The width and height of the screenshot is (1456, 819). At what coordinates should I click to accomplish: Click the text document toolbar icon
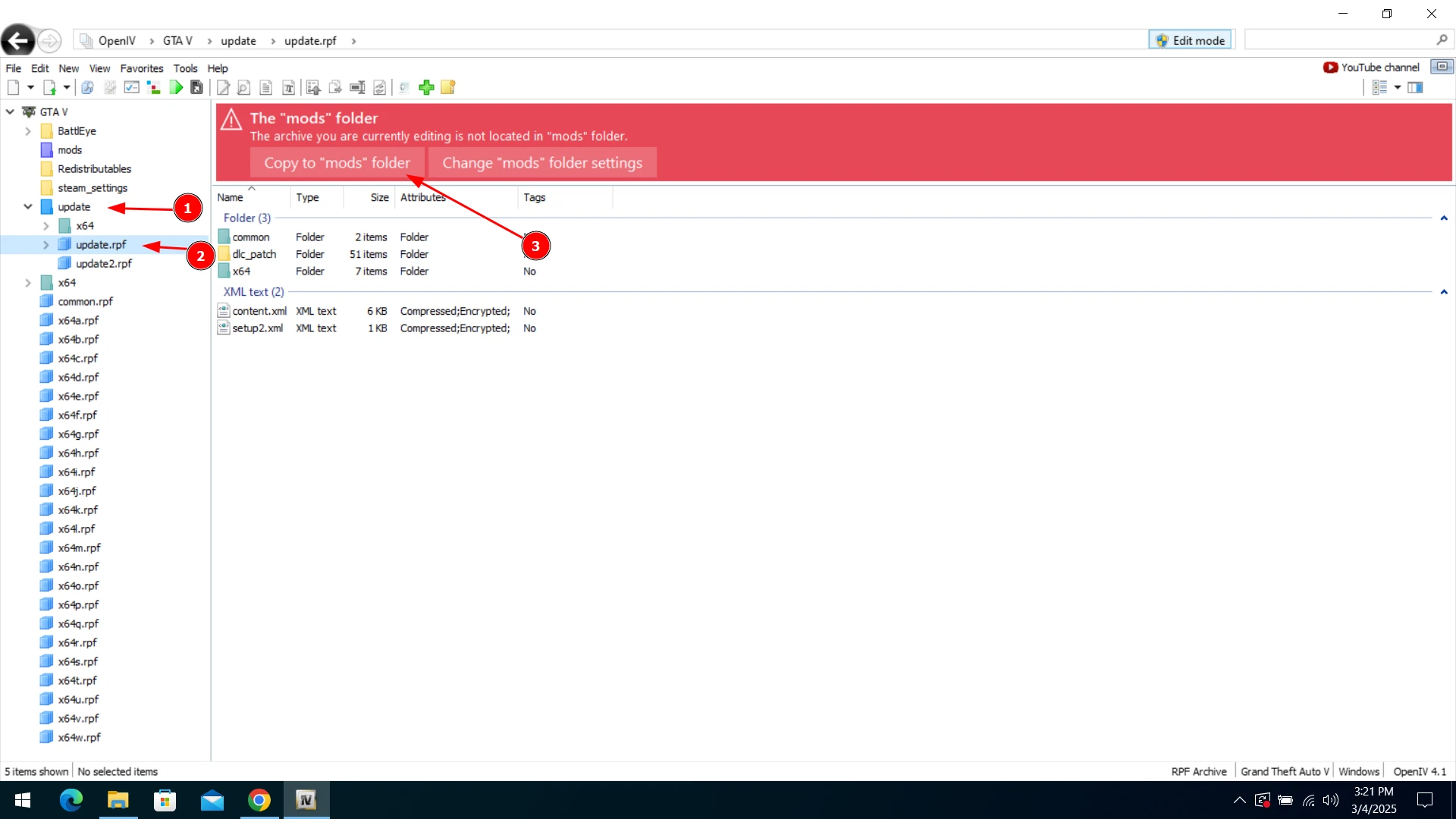coord(265,87)
